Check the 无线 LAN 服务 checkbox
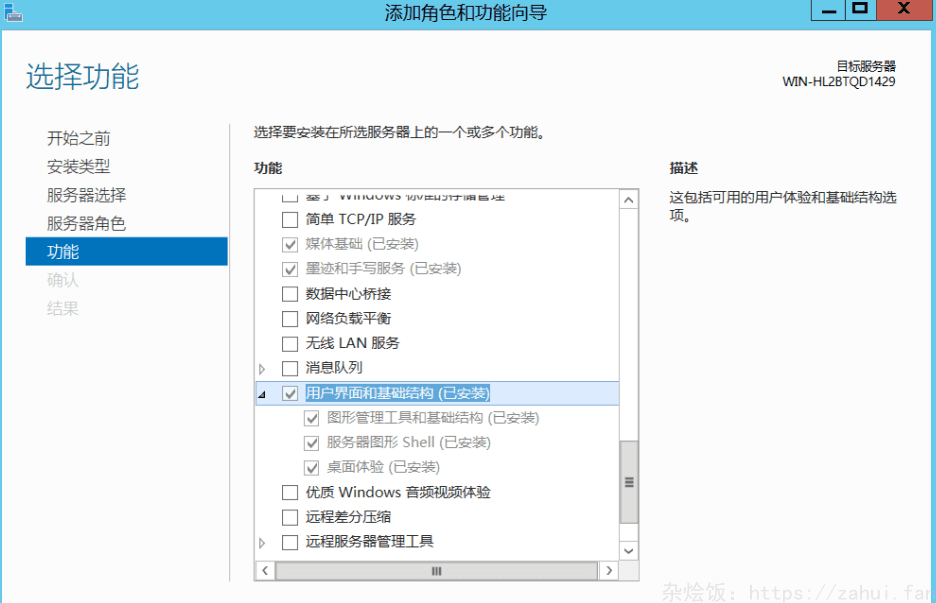Image resolution: width=936 pixels, height=603 pixels. [290, 344]
